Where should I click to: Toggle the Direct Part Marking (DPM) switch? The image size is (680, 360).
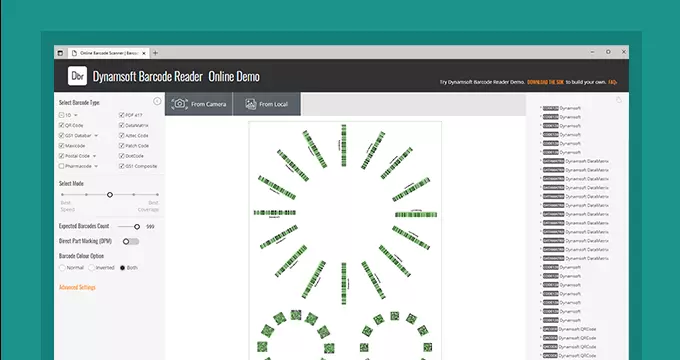(131, 242)
